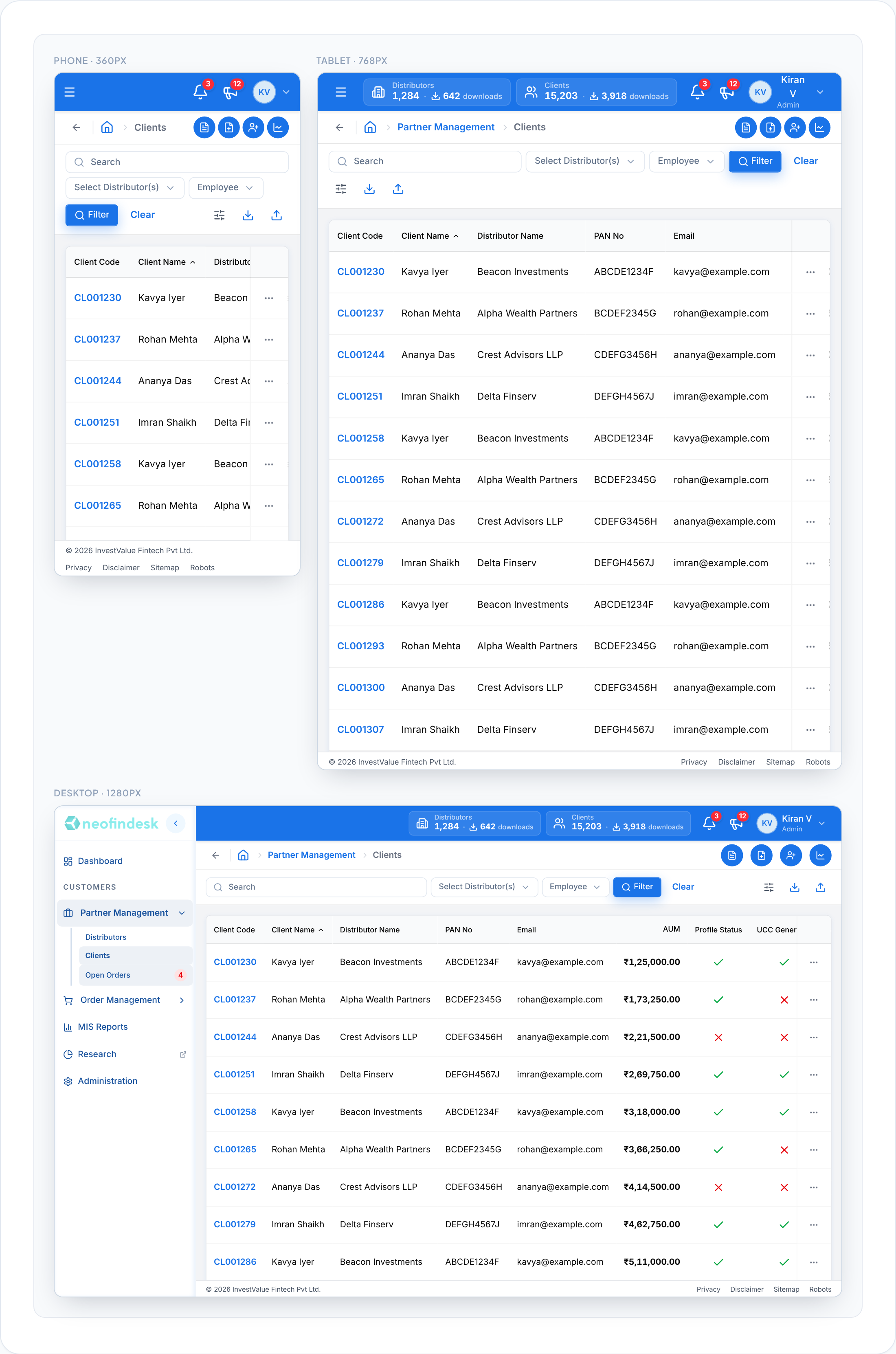Open the hamburger menu in the tablet header
This screenshot has height=1354, width=896.
click(x=340, y=92)
